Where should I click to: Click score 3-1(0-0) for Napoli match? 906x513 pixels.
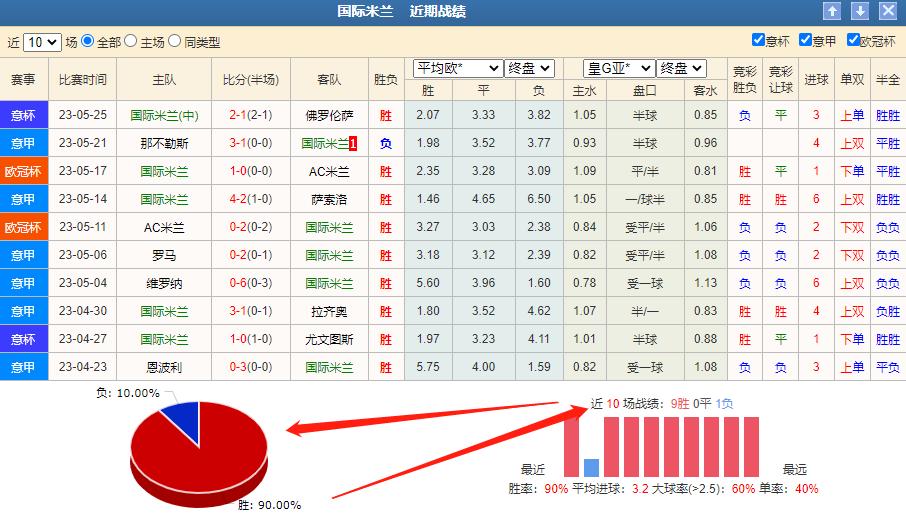(x=251, y=143)
